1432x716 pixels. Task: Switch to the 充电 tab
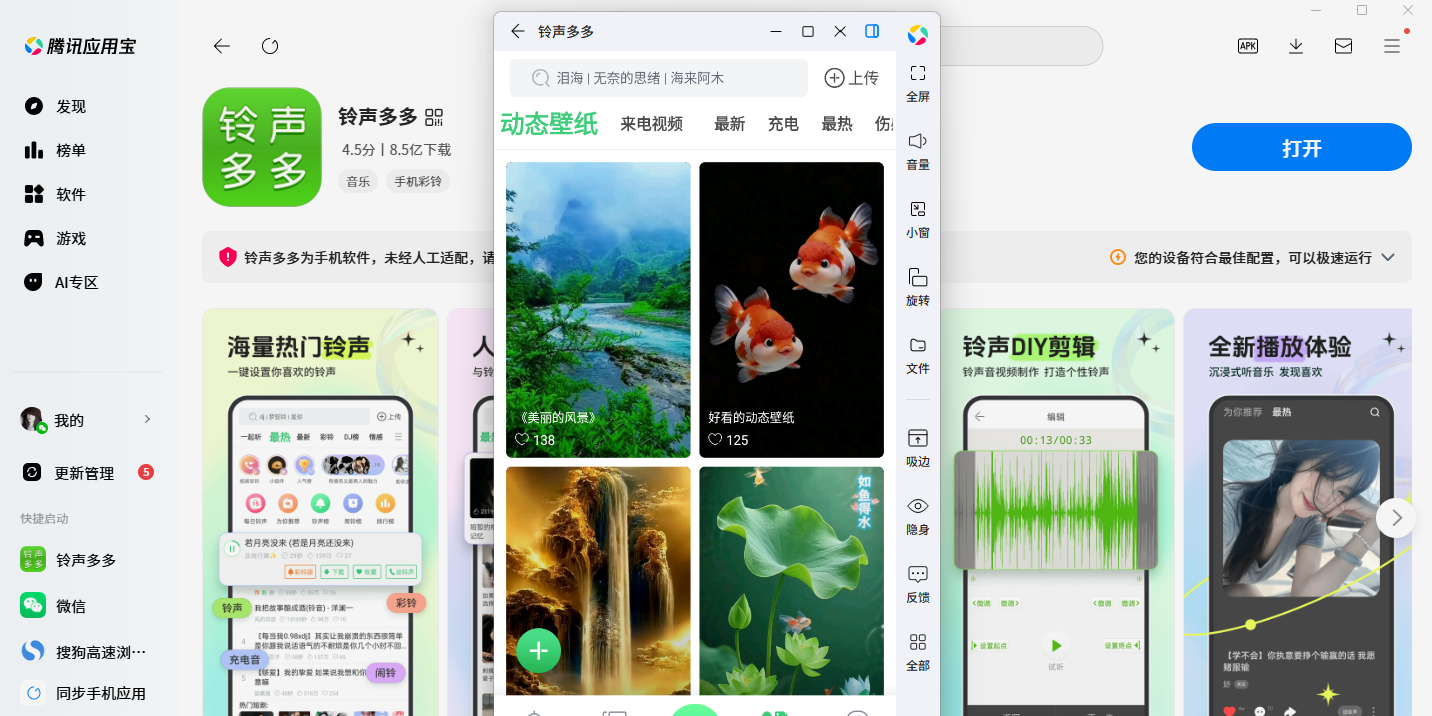pyautogui.click(x=783, y=124)
